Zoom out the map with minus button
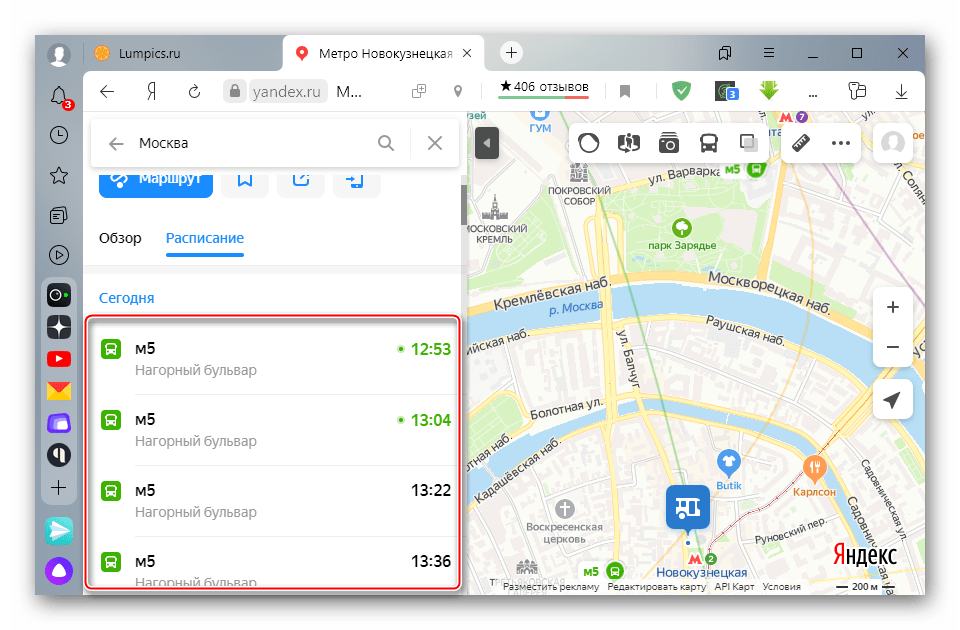The image size is (960, 630). click(x=892, y=347)
